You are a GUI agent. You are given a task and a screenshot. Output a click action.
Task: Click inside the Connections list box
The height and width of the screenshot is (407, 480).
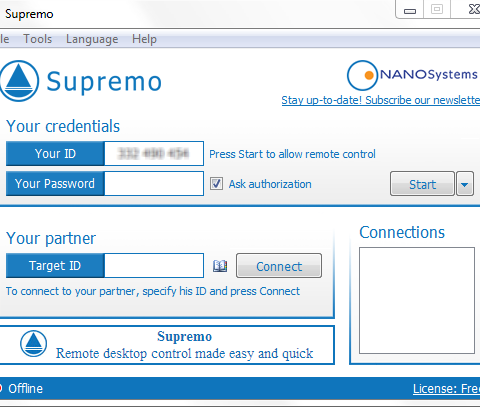point(417,300)
